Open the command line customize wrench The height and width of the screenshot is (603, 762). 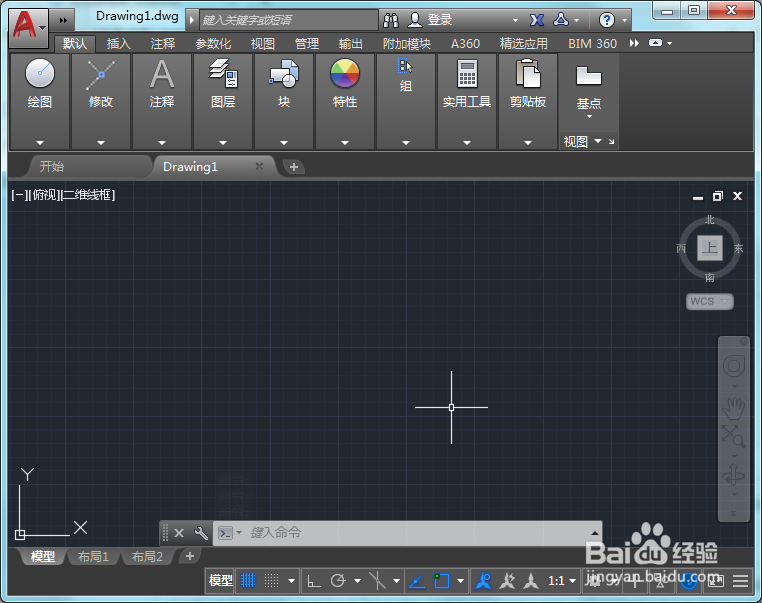(x=201, y=533)
